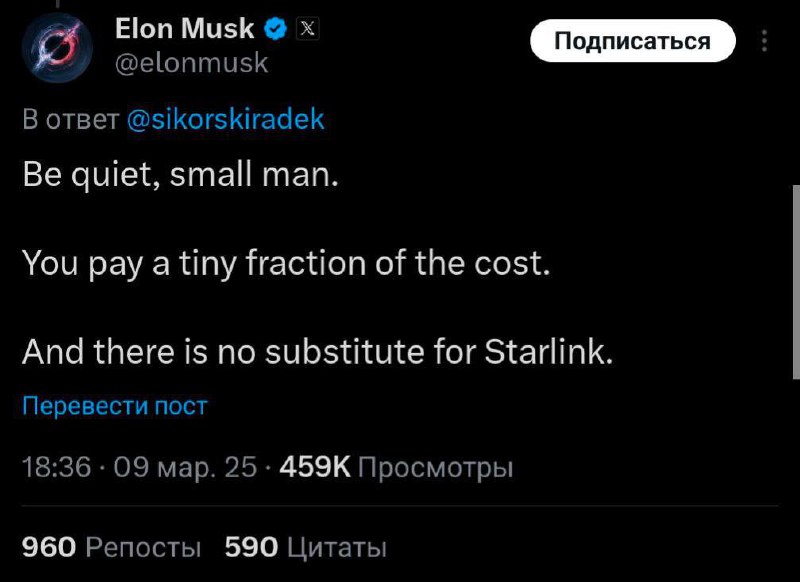Screen dimensions: 800x582
Task: Click the 18:36 post timestamp
Action: [55, 467]
